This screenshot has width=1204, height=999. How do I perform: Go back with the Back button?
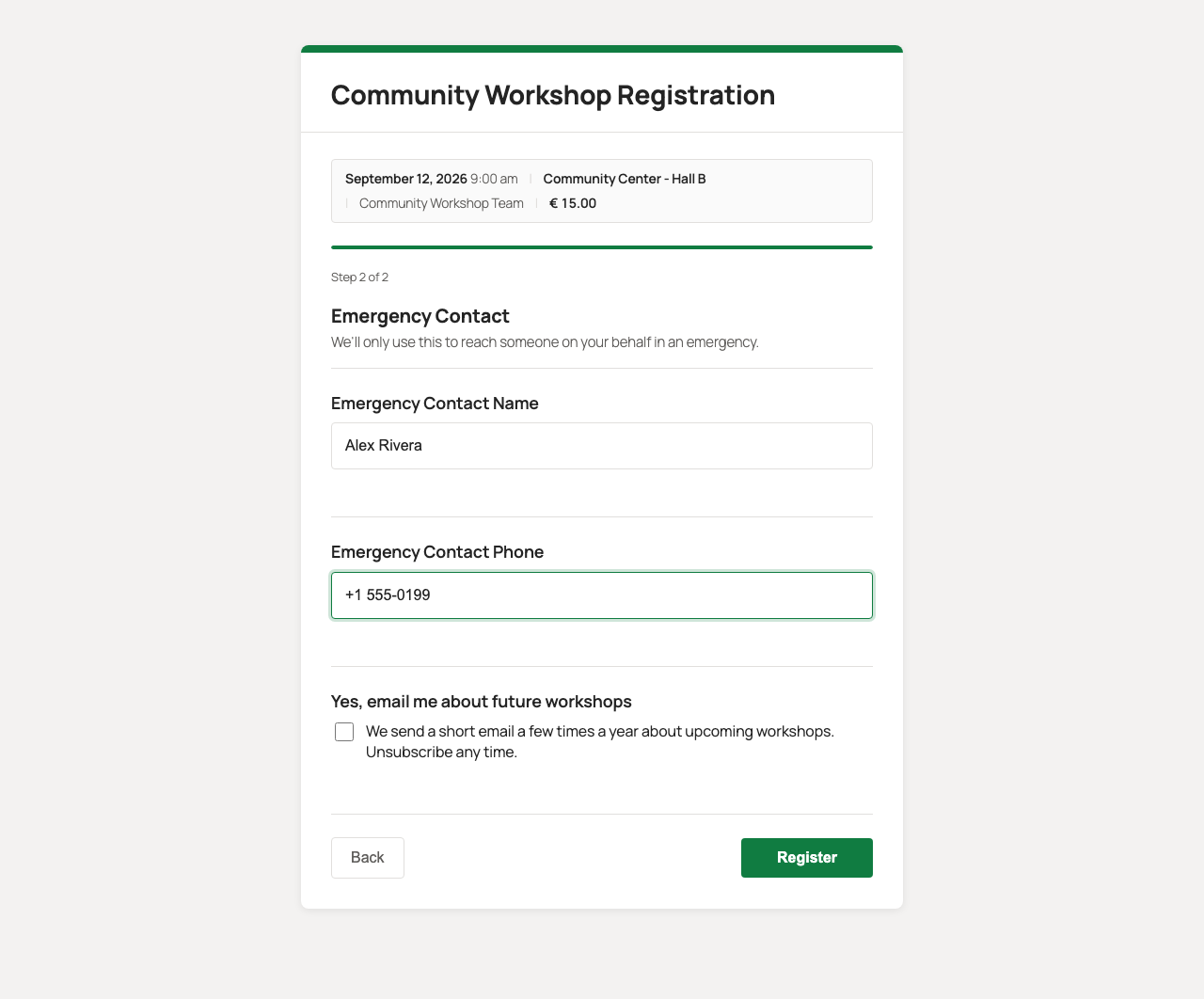point(368,858)
